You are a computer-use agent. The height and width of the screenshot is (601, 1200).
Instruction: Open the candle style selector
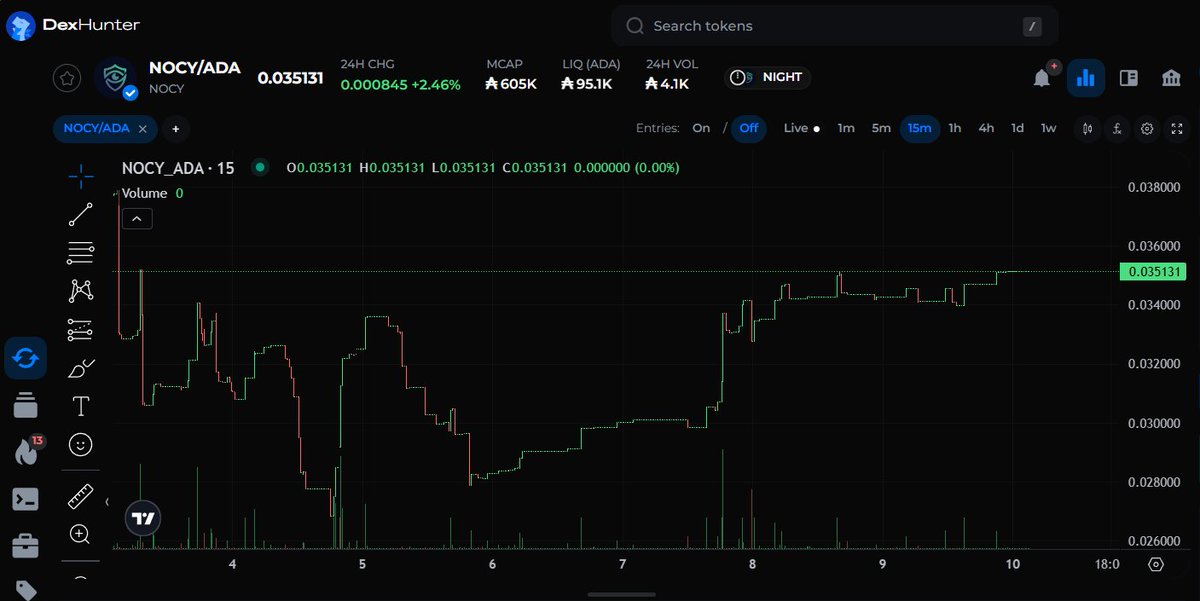1087,129
